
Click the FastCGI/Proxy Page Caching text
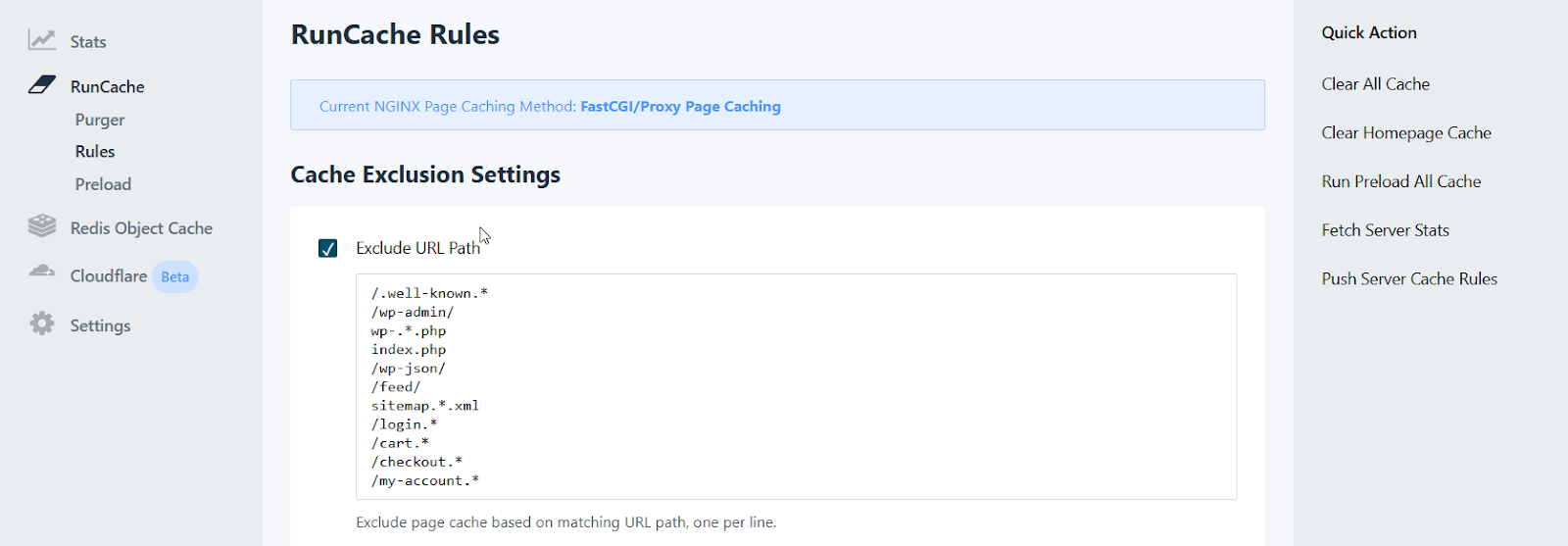coord(680,107)
